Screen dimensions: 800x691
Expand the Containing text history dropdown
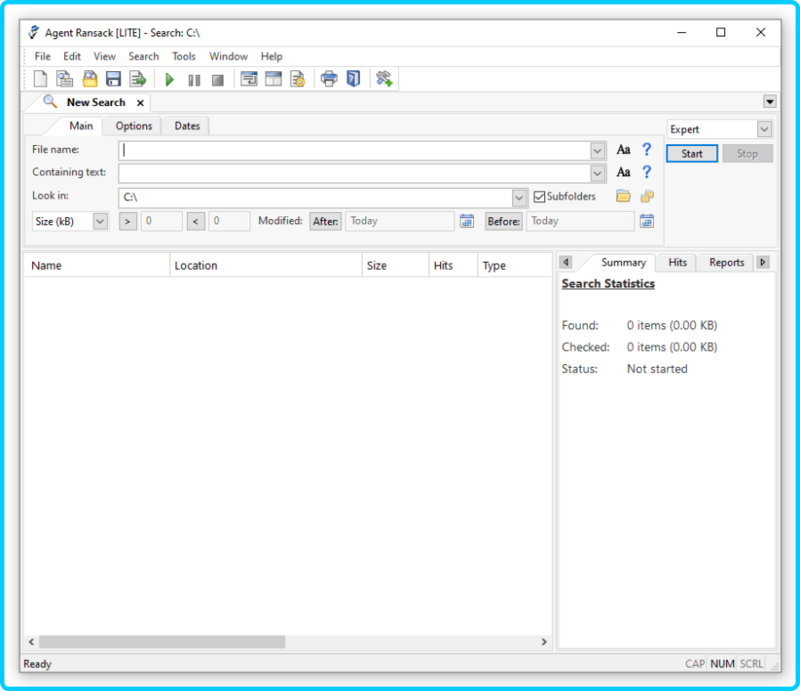point(597,174)
